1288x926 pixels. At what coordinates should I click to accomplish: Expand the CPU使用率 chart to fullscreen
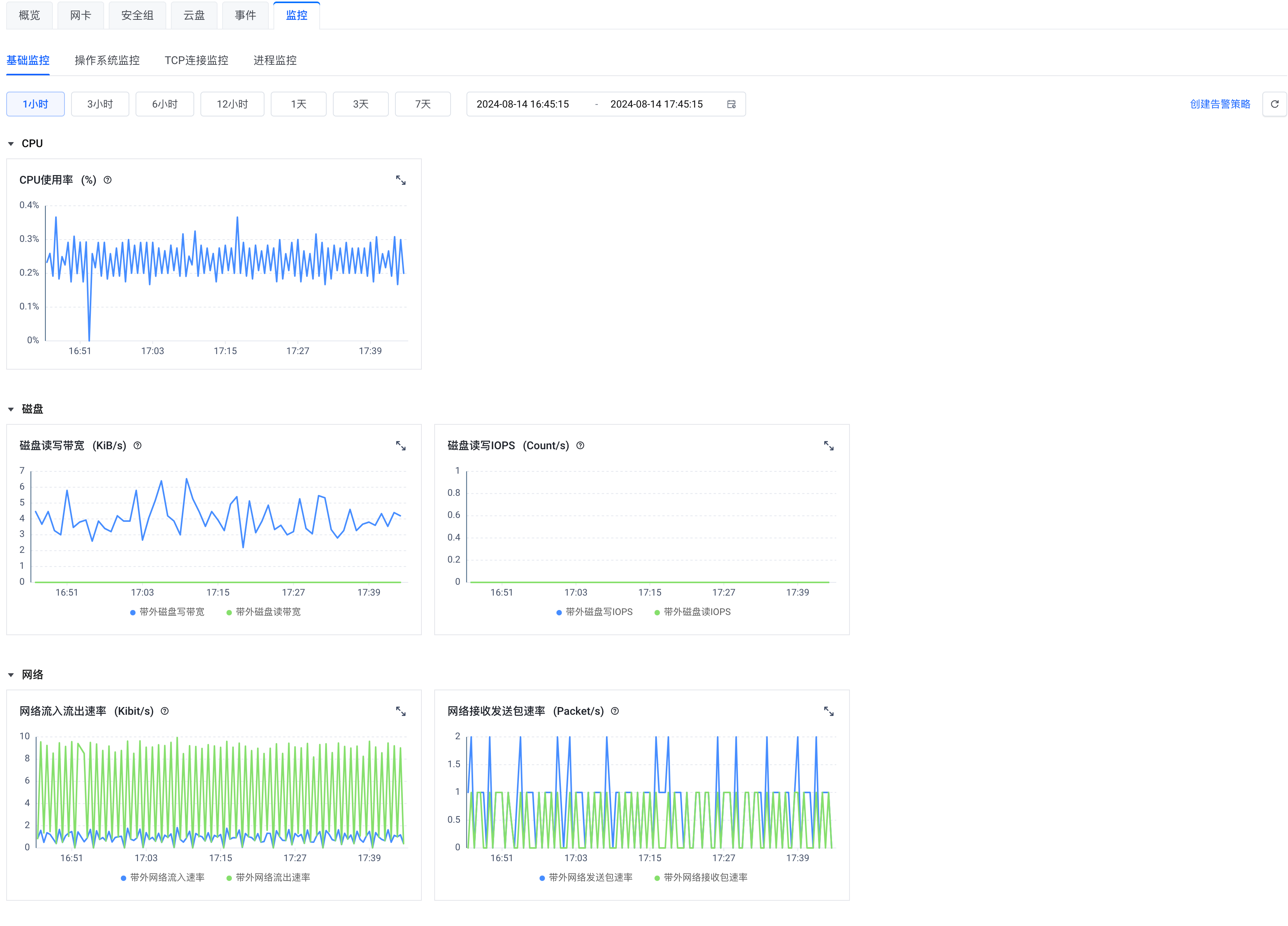coord(400,180)
